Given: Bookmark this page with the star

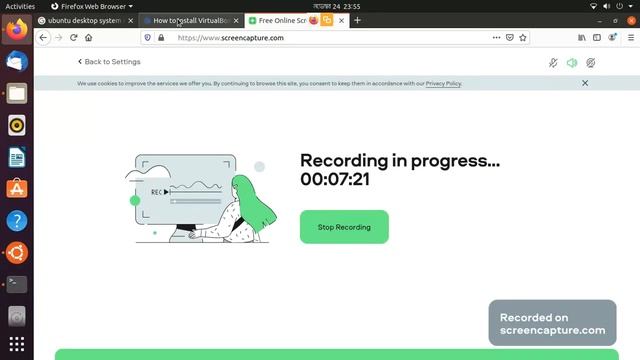Looking at the screenshot, I should (523, 38).
